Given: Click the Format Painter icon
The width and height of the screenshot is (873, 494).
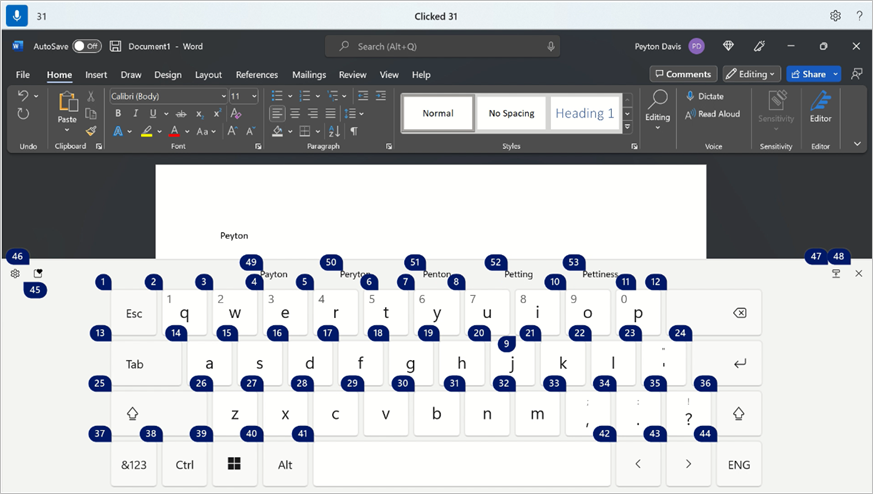Looking at the screenshot, I should click(x=91, y=130).
